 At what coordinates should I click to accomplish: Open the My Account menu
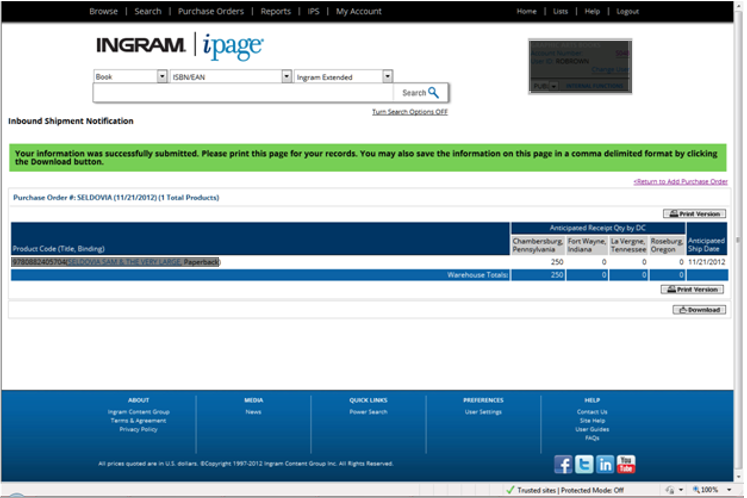coord(358,11)
